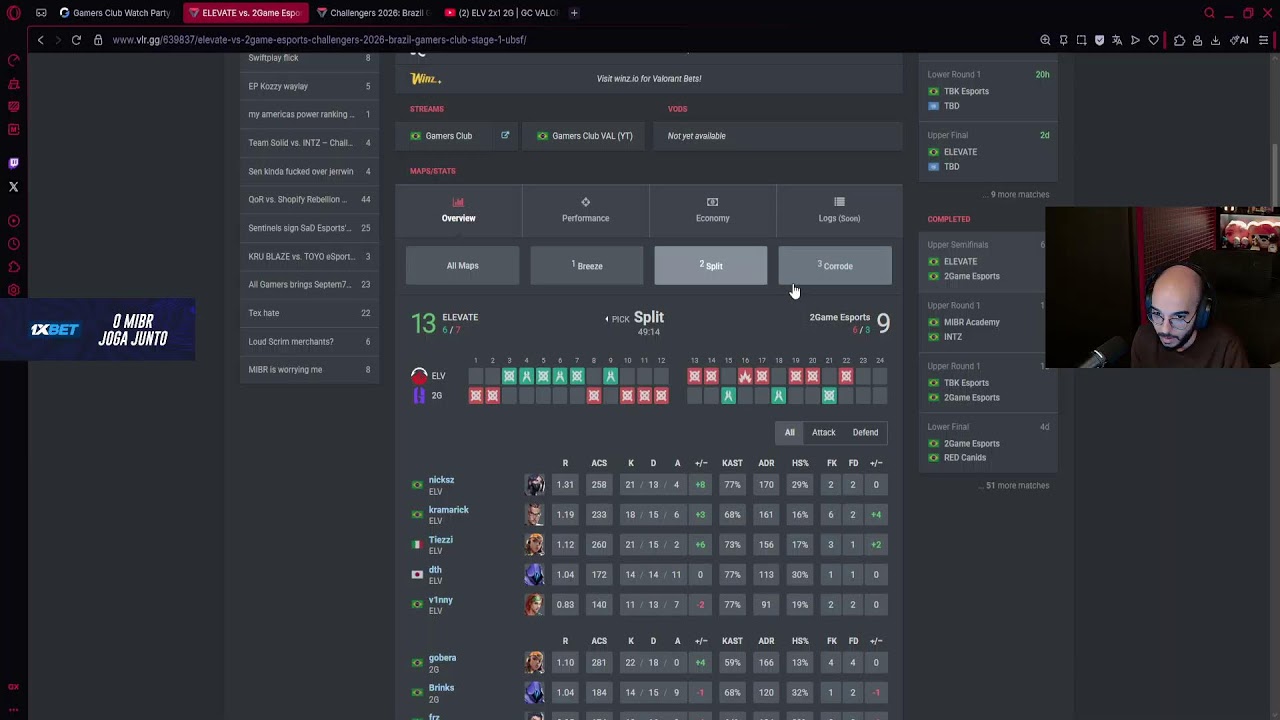Open the Lower Final 2Game vs RED Canids match
The width and height of the screenshot is (1280, 720).
[x=988, y=443]
